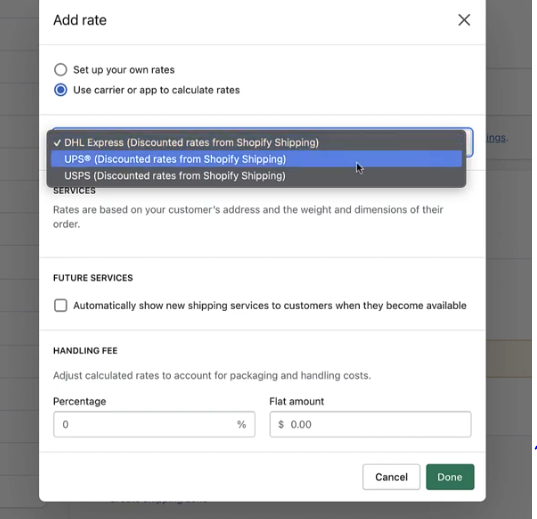Screen dimensions: 537x519
Task: Click the Cancel button
Action: 391,477
